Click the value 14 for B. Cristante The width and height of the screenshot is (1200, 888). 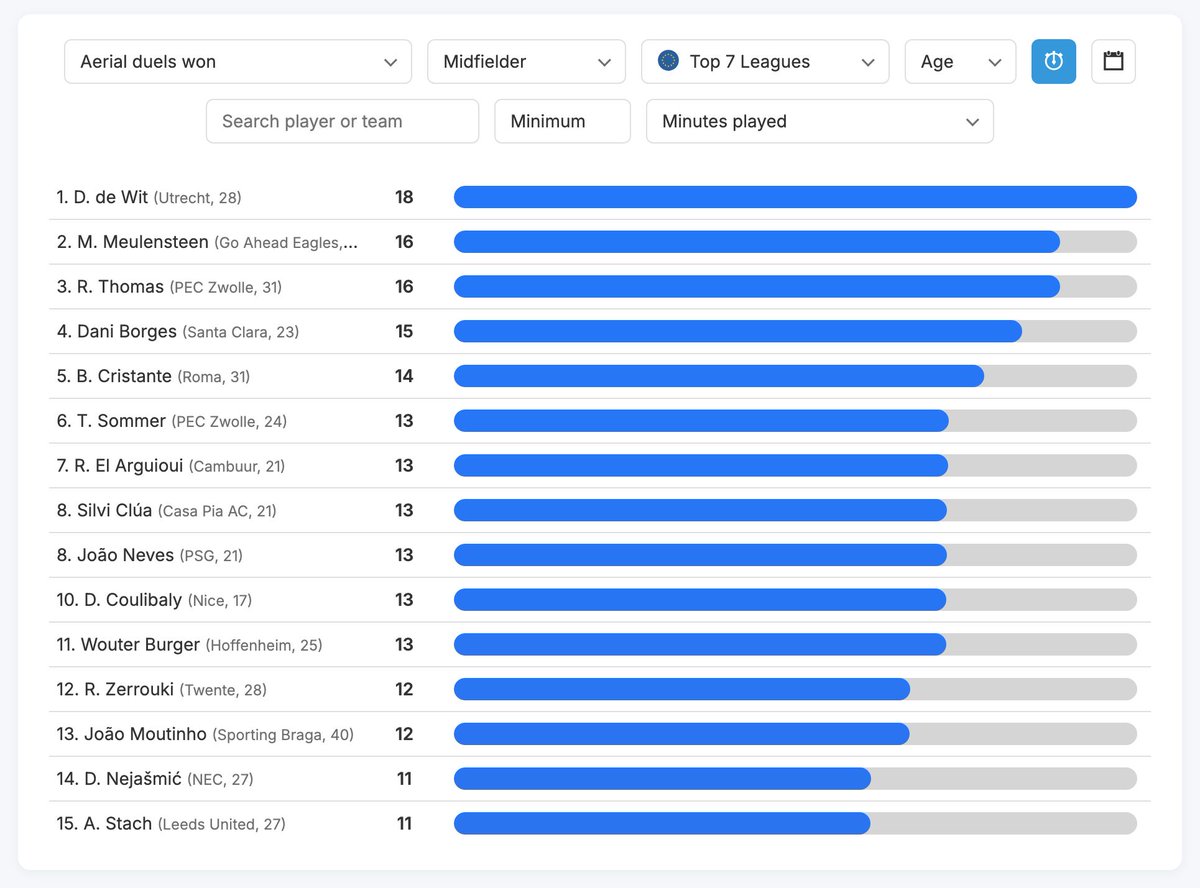click(x=404, y=376)
